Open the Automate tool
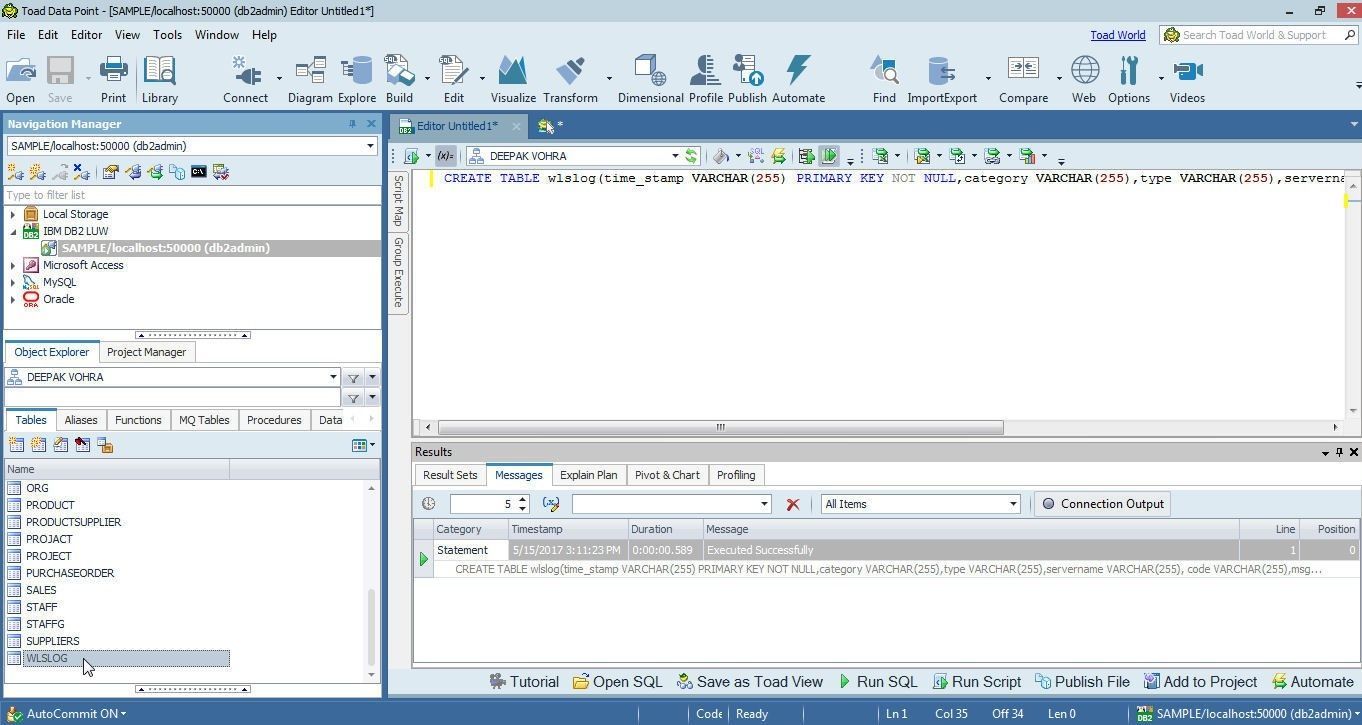 click(798, 80)
